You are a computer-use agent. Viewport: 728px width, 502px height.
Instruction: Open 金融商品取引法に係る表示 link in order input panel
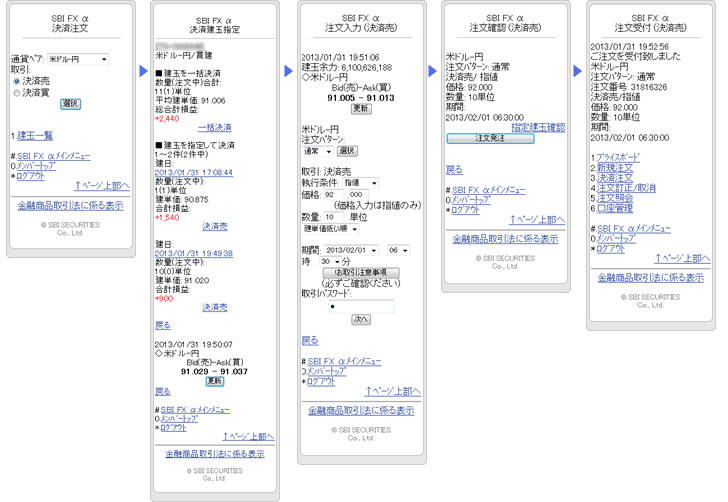361,411
